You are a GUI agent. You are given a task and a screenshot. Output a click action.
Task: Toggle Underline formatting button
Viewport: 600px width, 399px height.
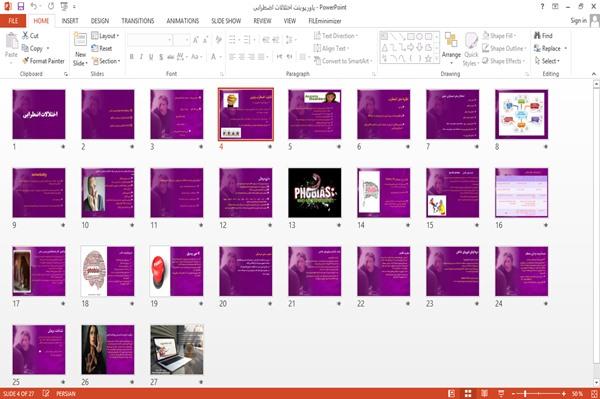pos(151,57)
